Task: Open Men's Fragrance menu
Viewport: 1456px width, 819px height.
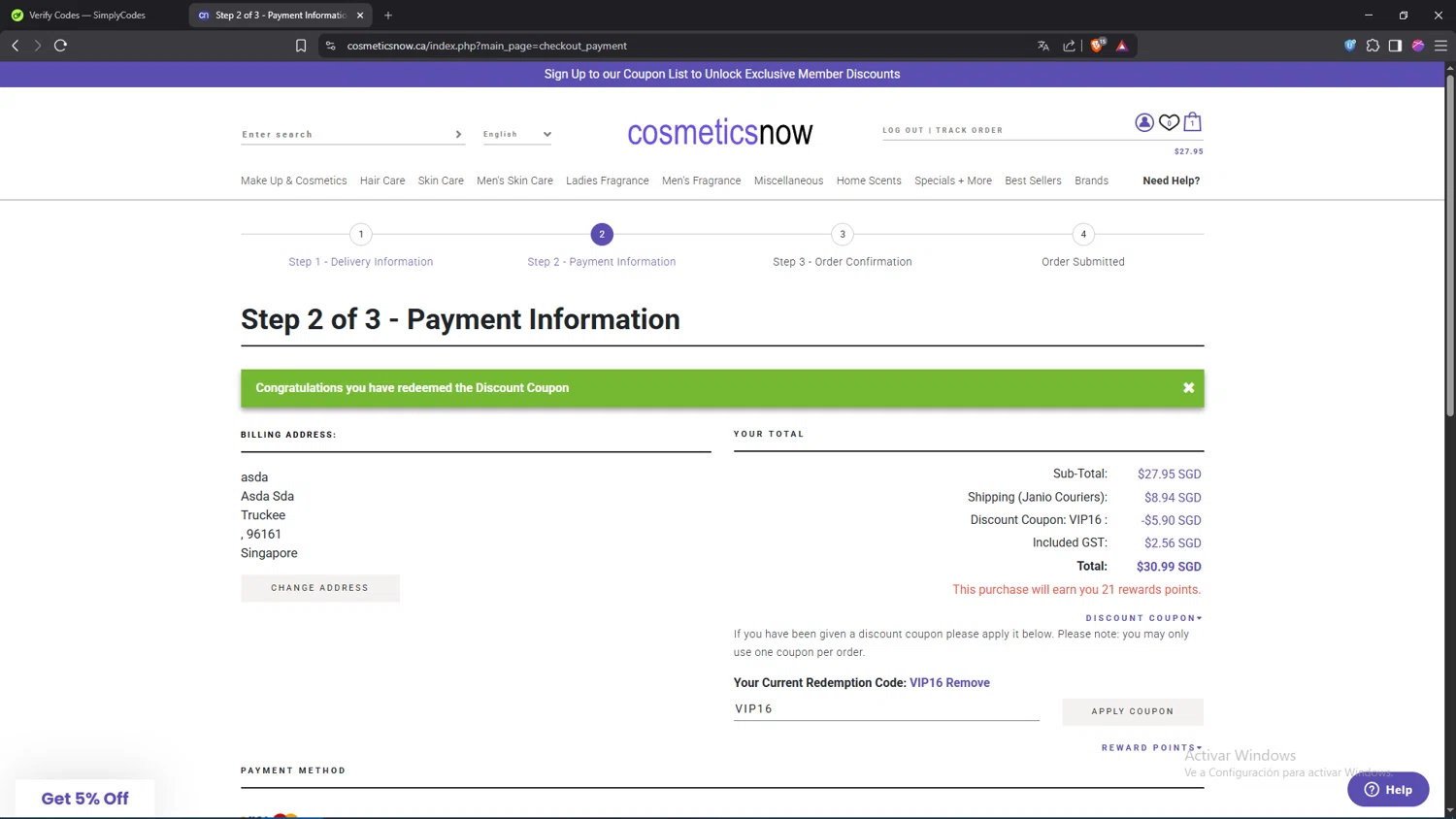Action: click(701, 180)
